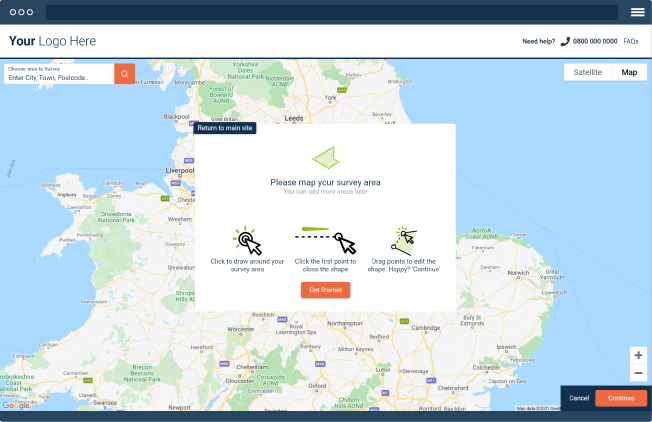The width and height of the screenshot is (652, 422).
Task: Click 'Please map your survey area' heading
Action: (x=326, y=182)
